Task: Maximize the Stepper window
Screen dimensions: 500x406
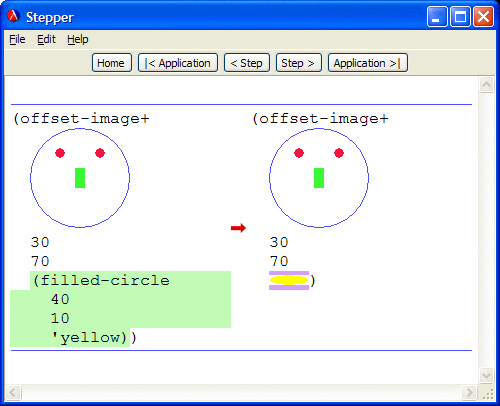Action: tap(460, 17)
